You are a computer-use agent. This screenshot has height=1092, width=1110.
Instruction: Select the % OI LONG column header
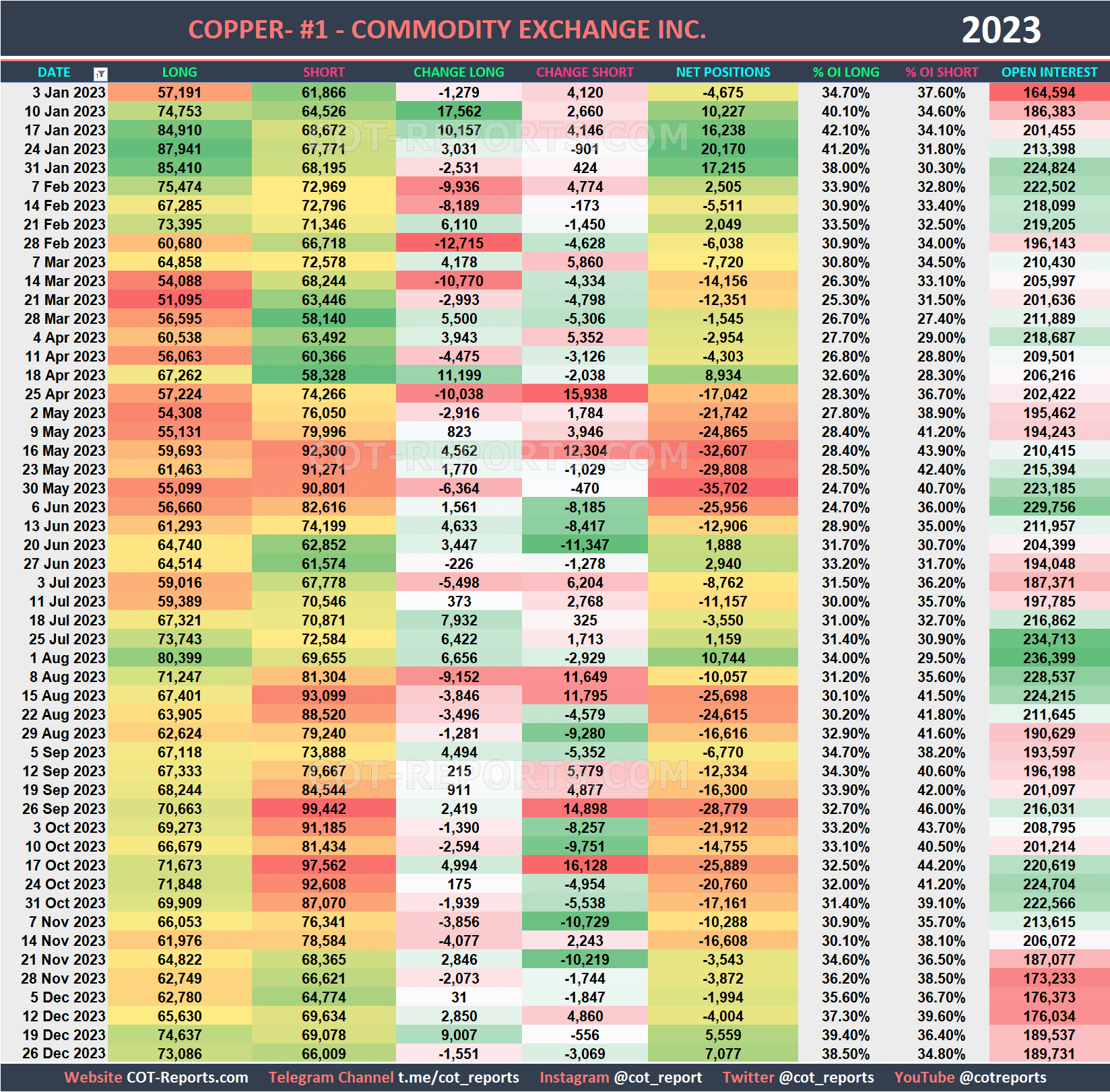(845, 72)
